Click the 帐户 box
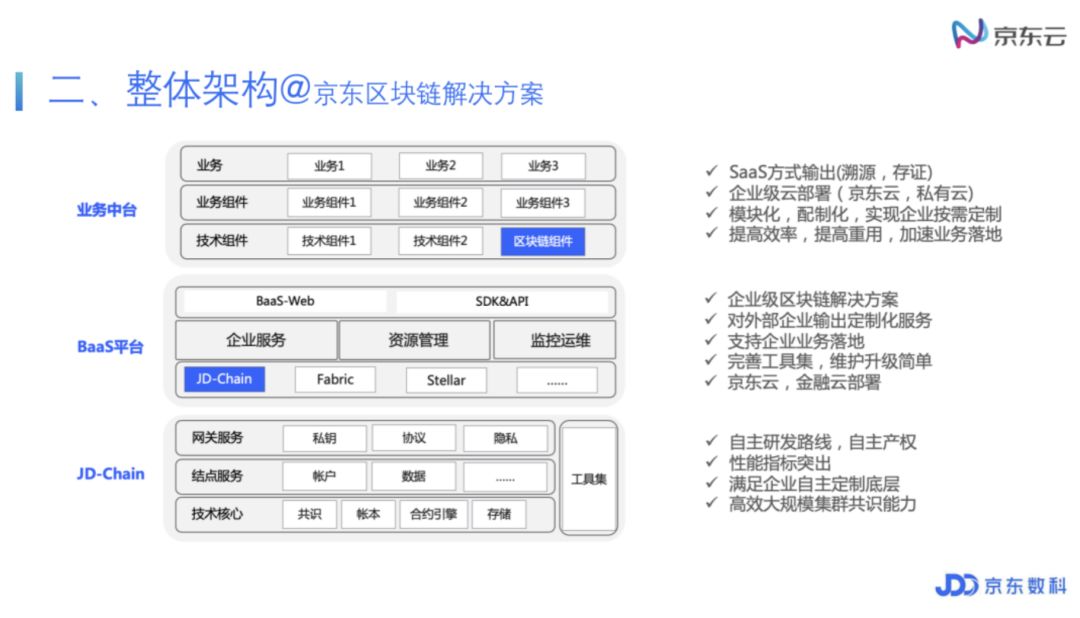 click(324, 476)
